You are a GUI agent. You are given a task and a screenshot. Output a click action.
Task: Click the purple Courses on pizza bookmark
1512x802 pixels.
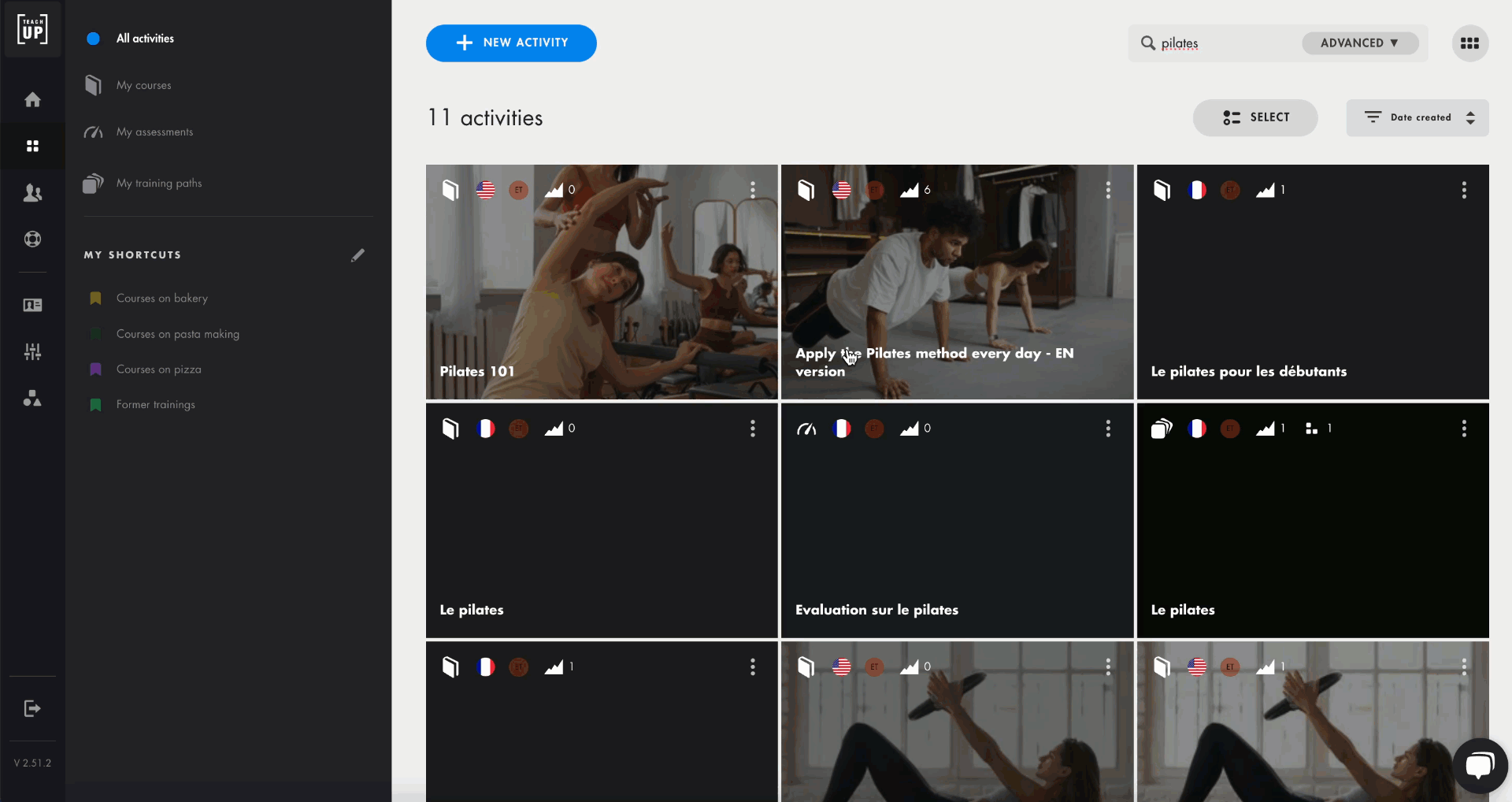coord(96,369)
